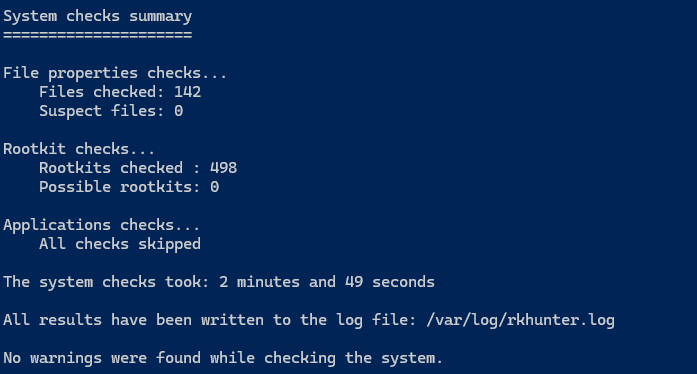Click the 'Applications checks...' line
This screenshot has height=374, width=697.
pyautogui.click(x=101, y=225)
